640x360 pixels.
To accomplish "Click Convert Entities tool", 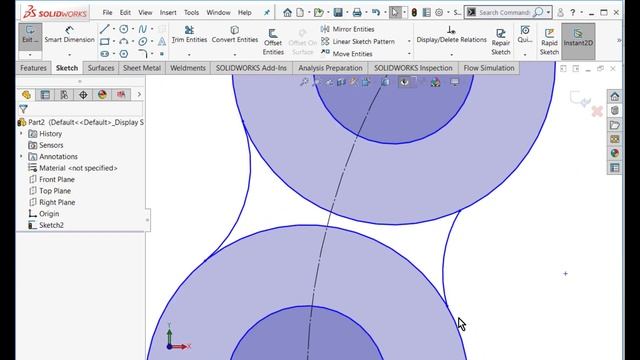I will 235,35.
